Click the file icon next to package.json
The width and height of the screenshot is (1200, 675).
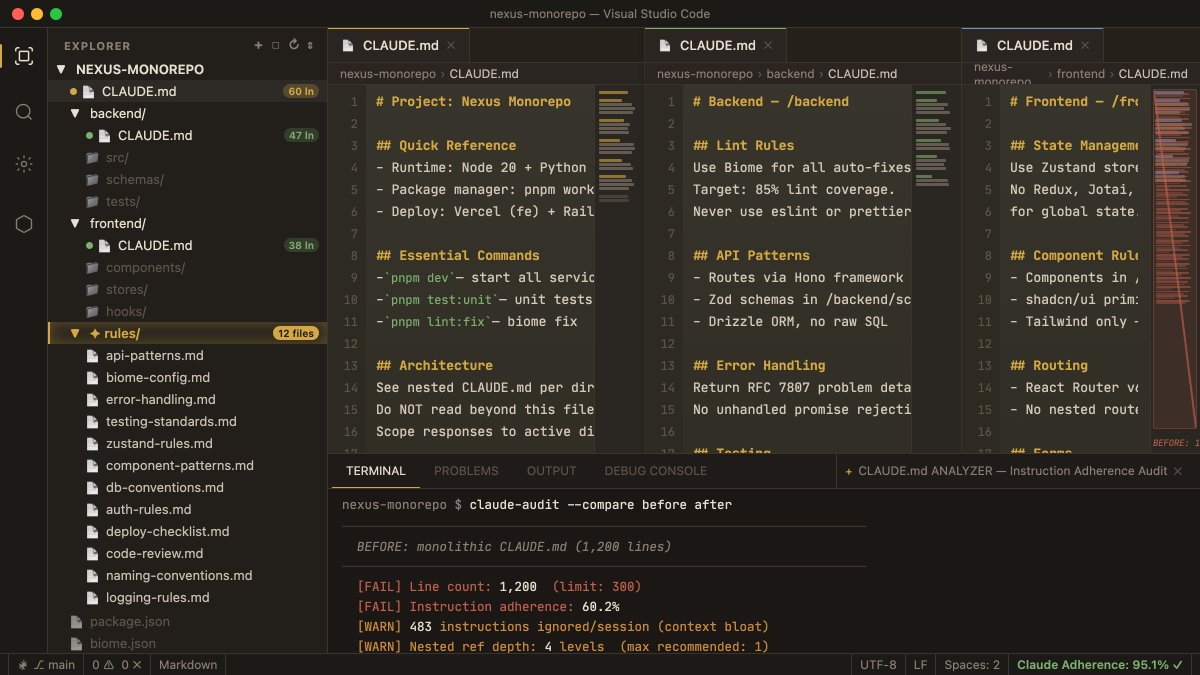tap(77, 622)
